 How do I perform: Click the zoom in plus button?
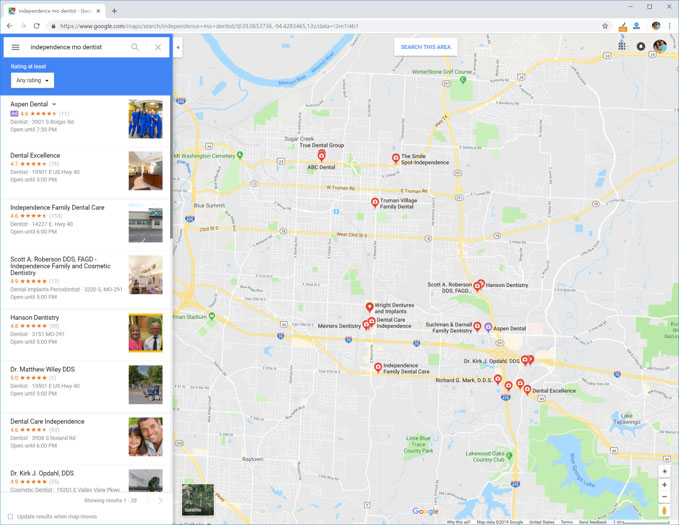click(664, 485)
